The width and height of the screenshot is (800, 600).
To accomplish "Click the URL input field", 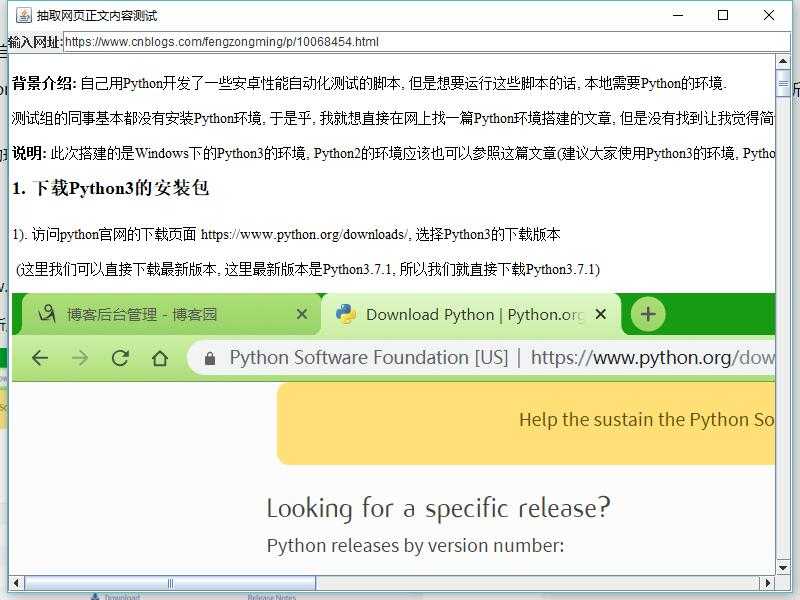I will (427, 42).
